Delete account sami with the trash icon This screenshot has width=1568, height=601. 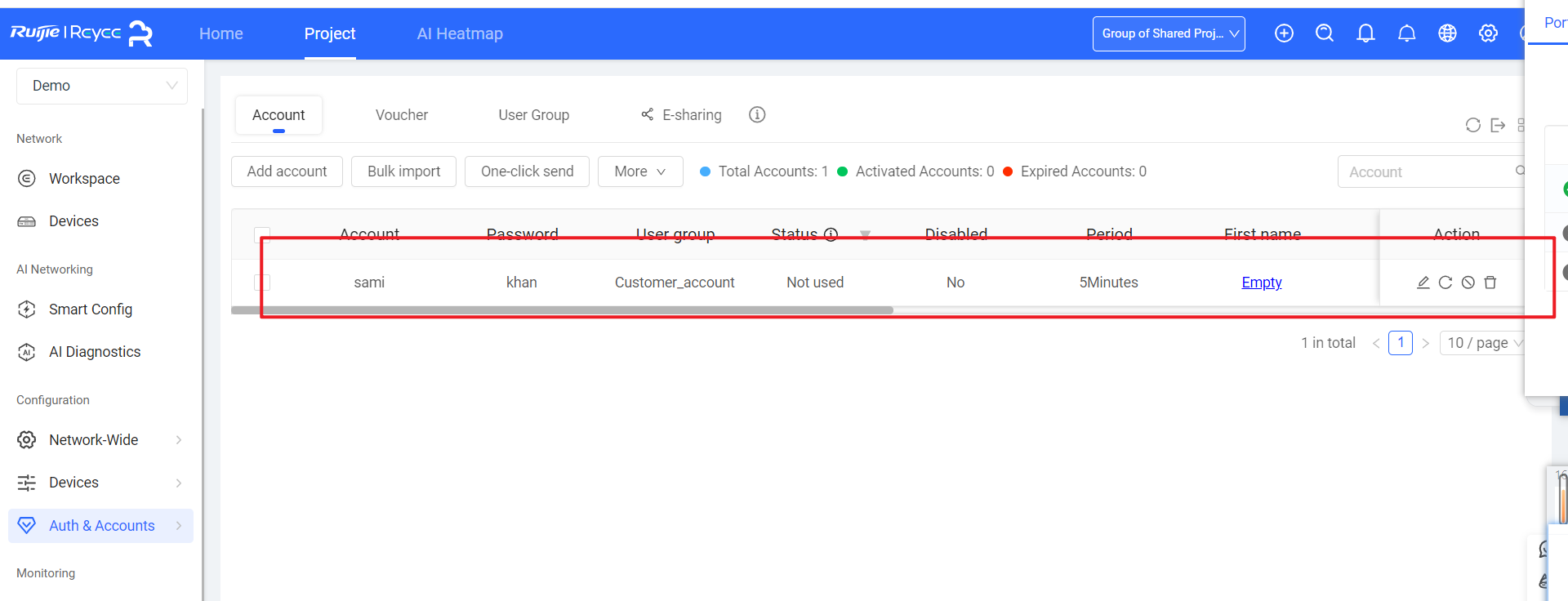(1490, 283)
